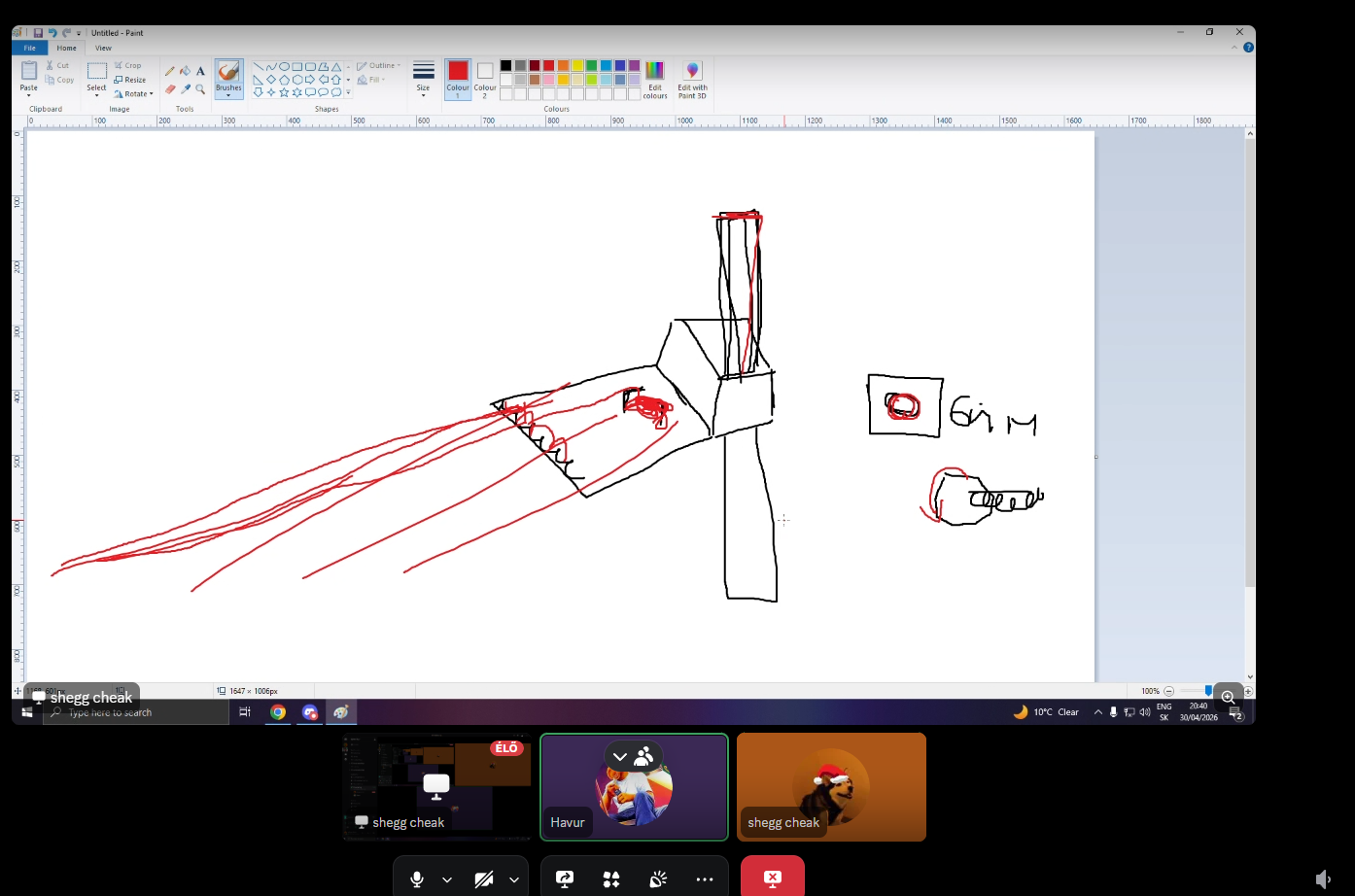Select the Fill with colour bucket tool
The image size is (1355, 896).
click(x=185, y=71)
